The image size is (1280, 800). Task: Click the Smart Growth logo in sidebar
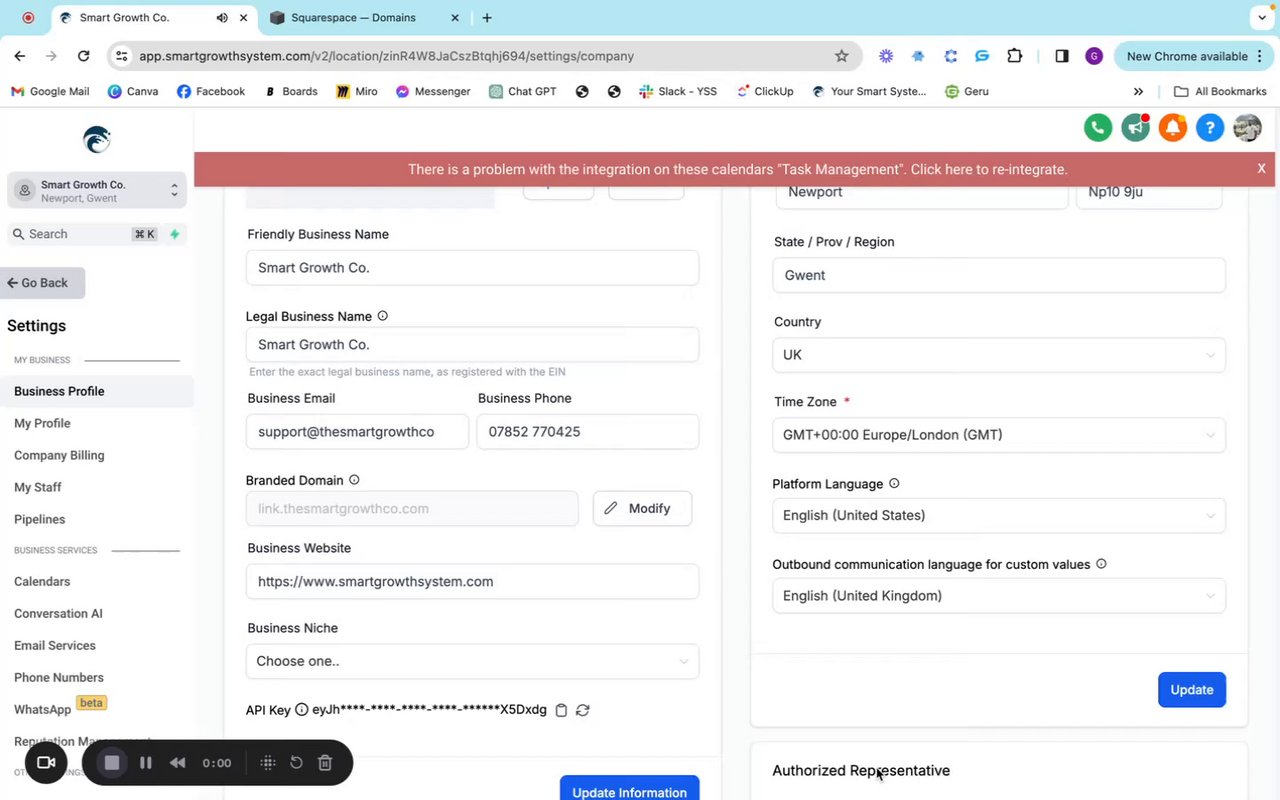click(x=97, y=139)
